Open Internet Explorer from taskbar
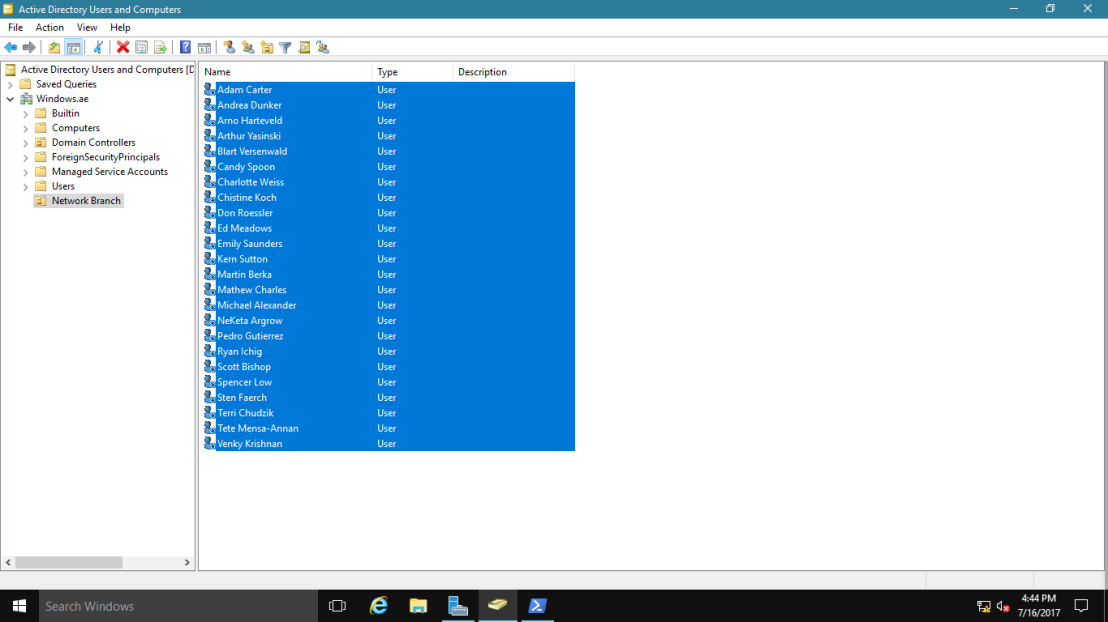The image size is (1108, 622). click(379, 606)
